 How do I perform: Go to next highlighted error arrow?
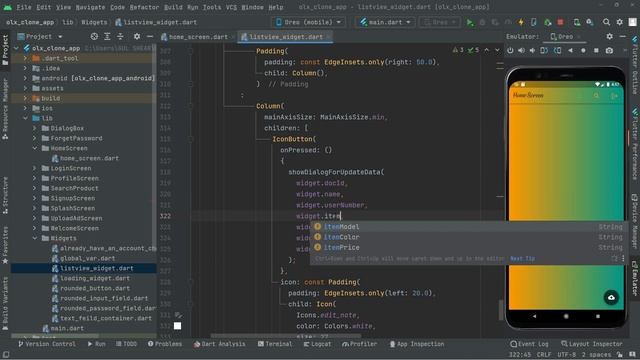click(x=497, y=50)
